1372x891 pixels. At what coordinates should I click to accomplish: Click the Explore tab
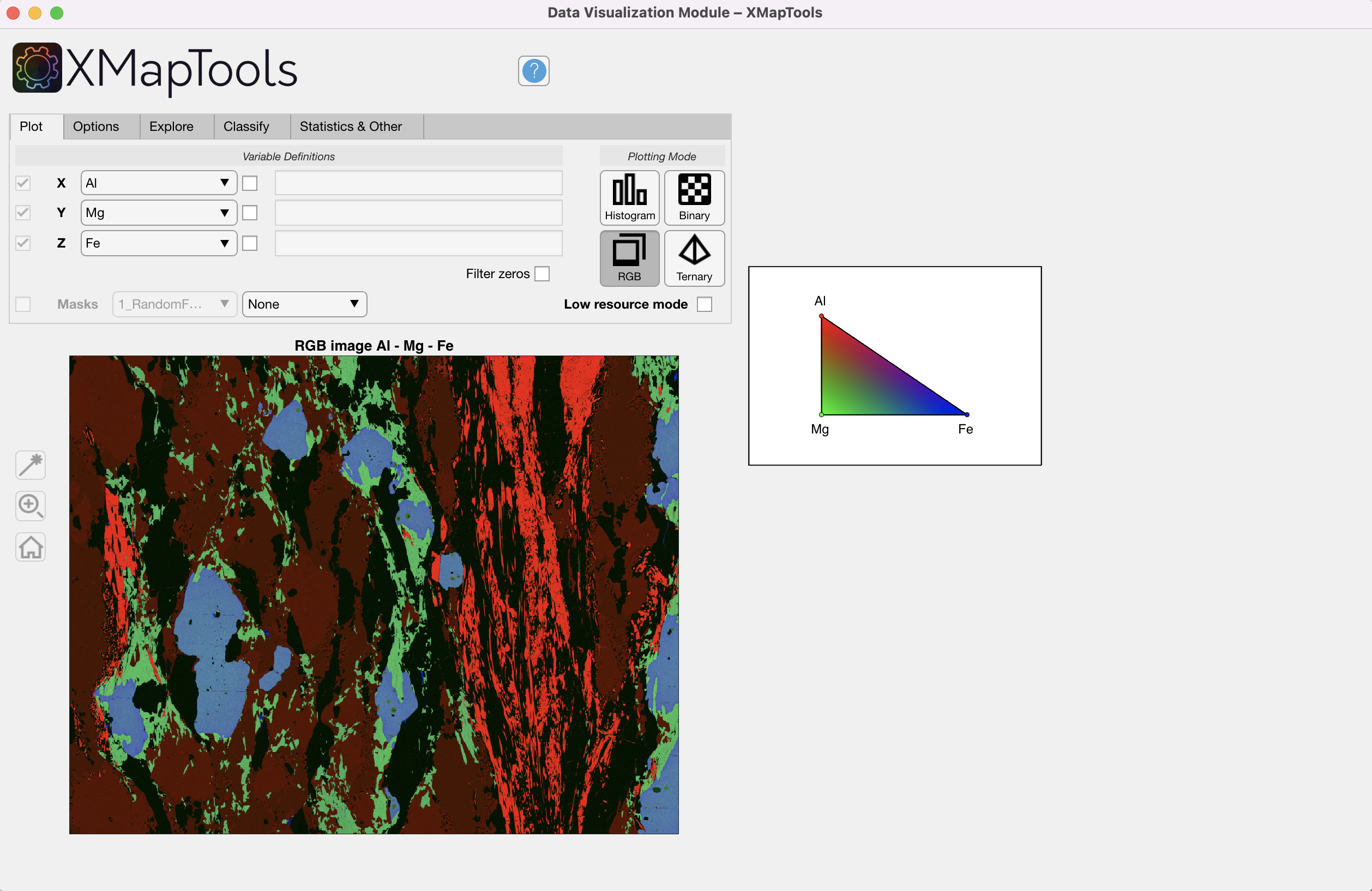(x=171, y=126)
